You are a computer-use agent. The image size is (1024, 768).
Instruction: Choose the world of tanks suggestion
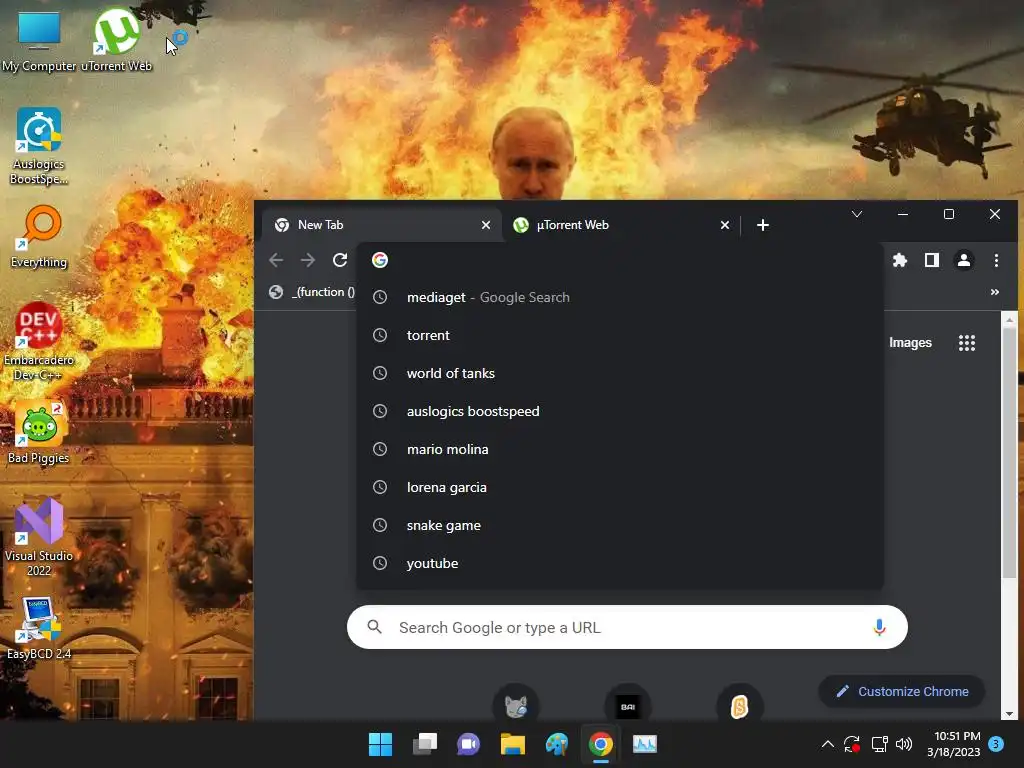click(x=620, y=373)
